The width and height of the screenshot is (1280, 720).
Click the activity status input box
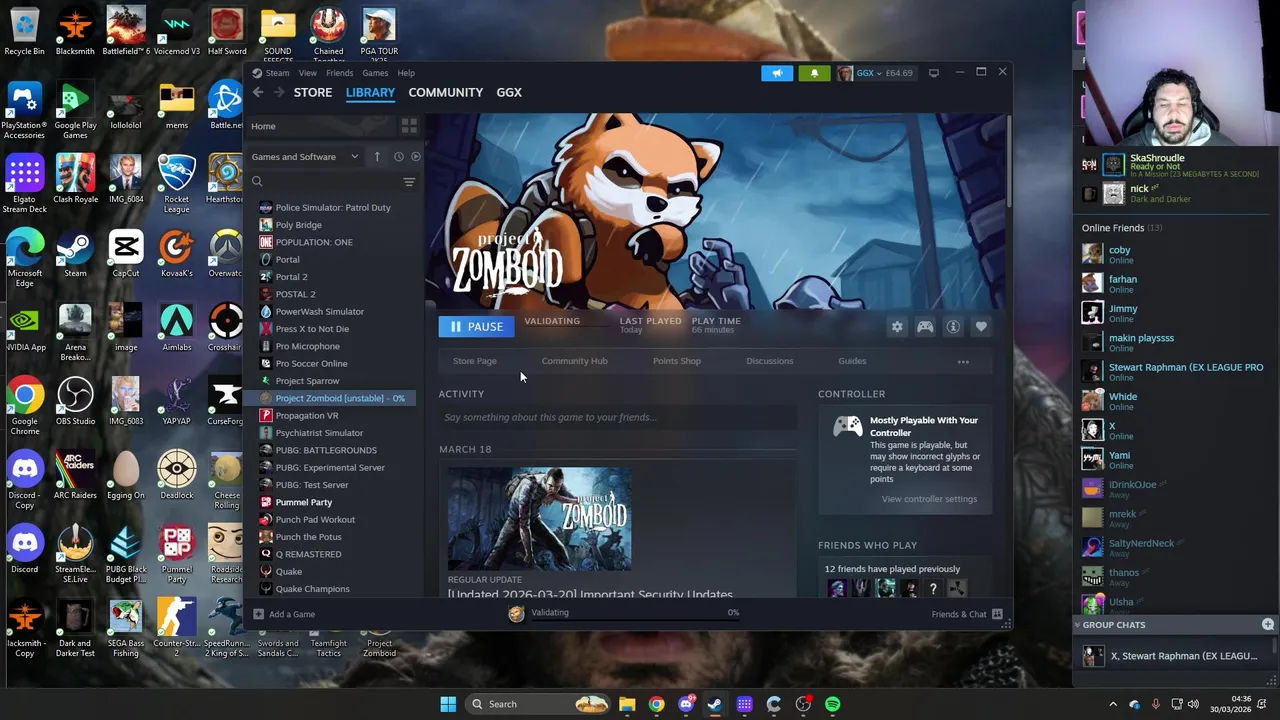click(617, 417)
